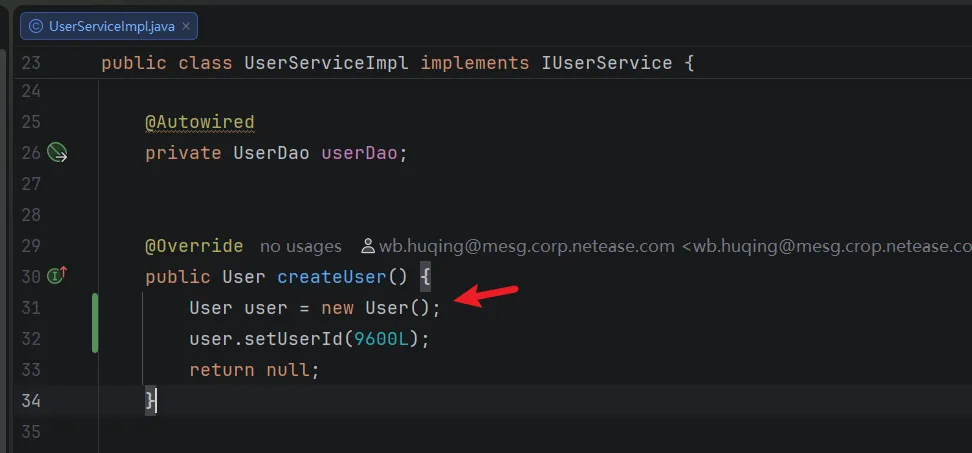Click the UserDao type on line 26
The image size is (972, 453).
271,153
